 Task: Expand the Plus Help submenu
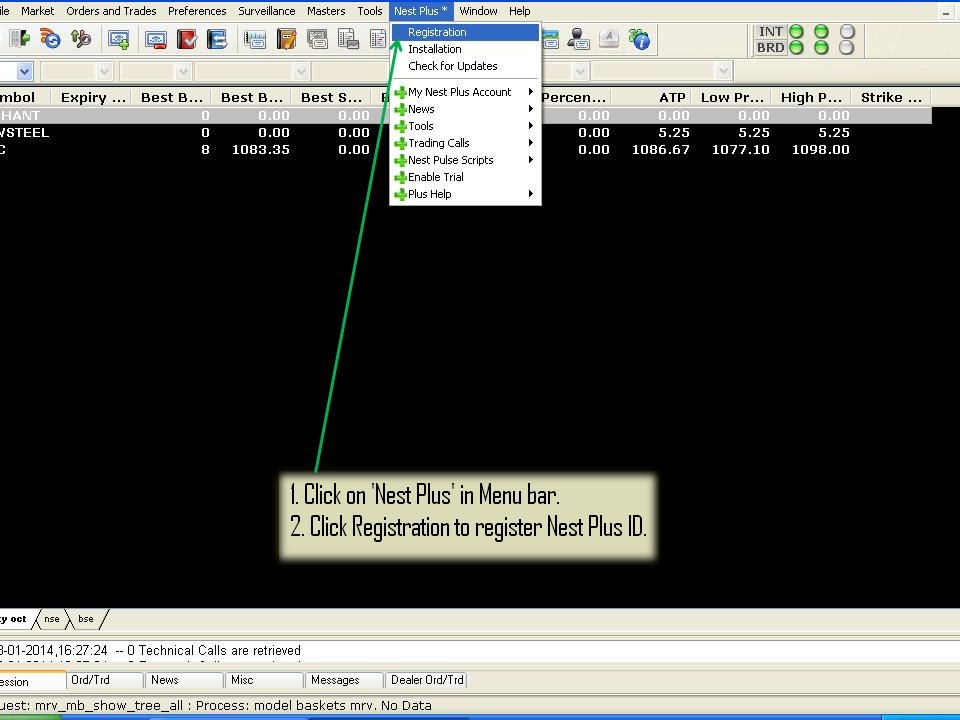pyautogui.click(x=465, y=194)
